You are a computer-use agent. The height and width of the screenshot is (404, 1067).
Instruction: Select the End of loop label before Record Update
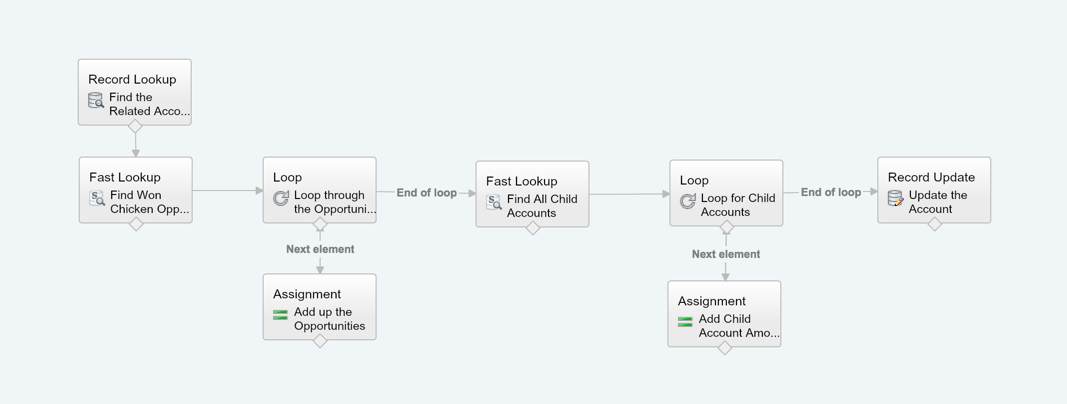(830, 192)
